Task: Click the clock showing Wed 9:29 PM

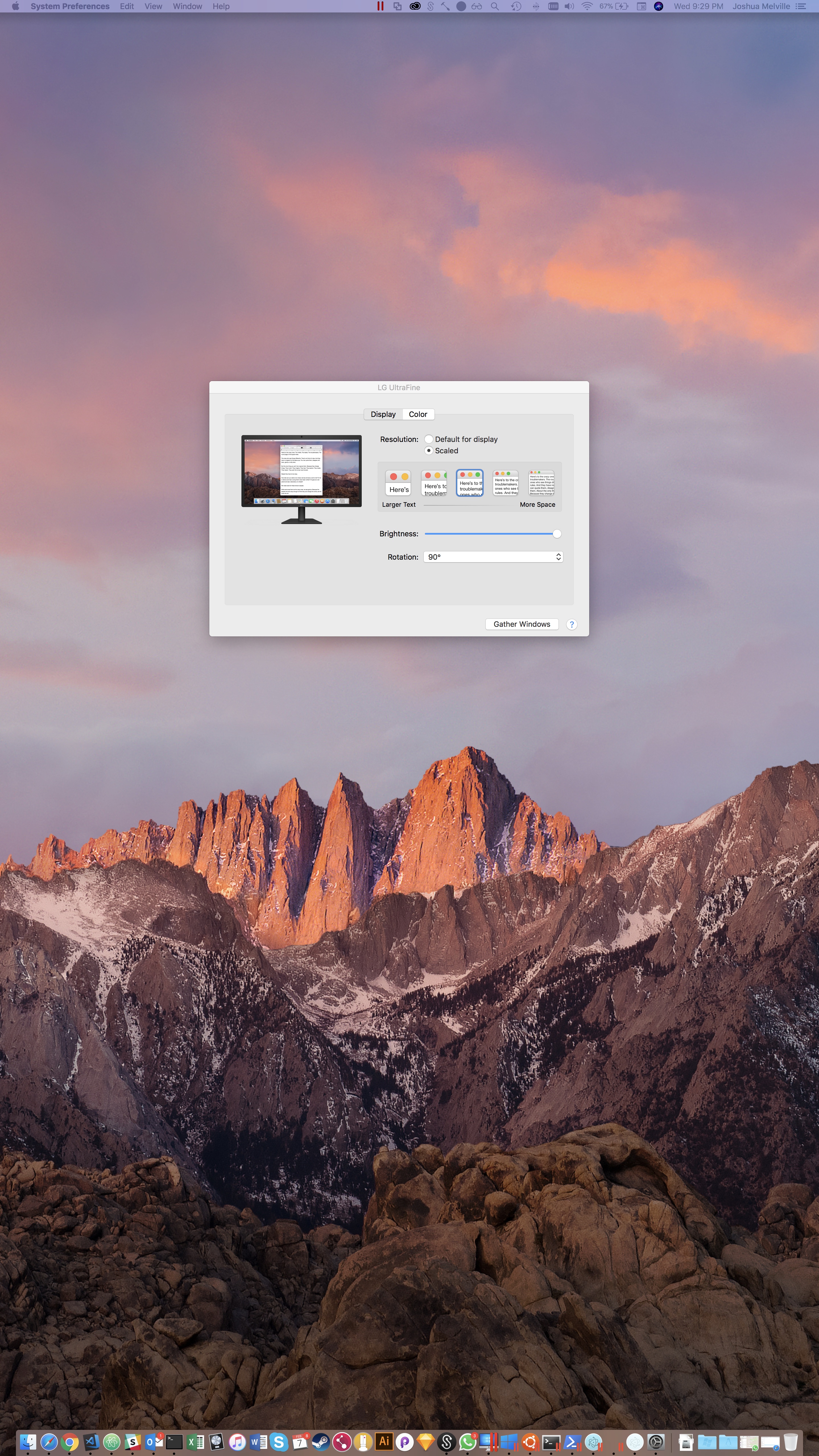Action: tap(698, 6)
